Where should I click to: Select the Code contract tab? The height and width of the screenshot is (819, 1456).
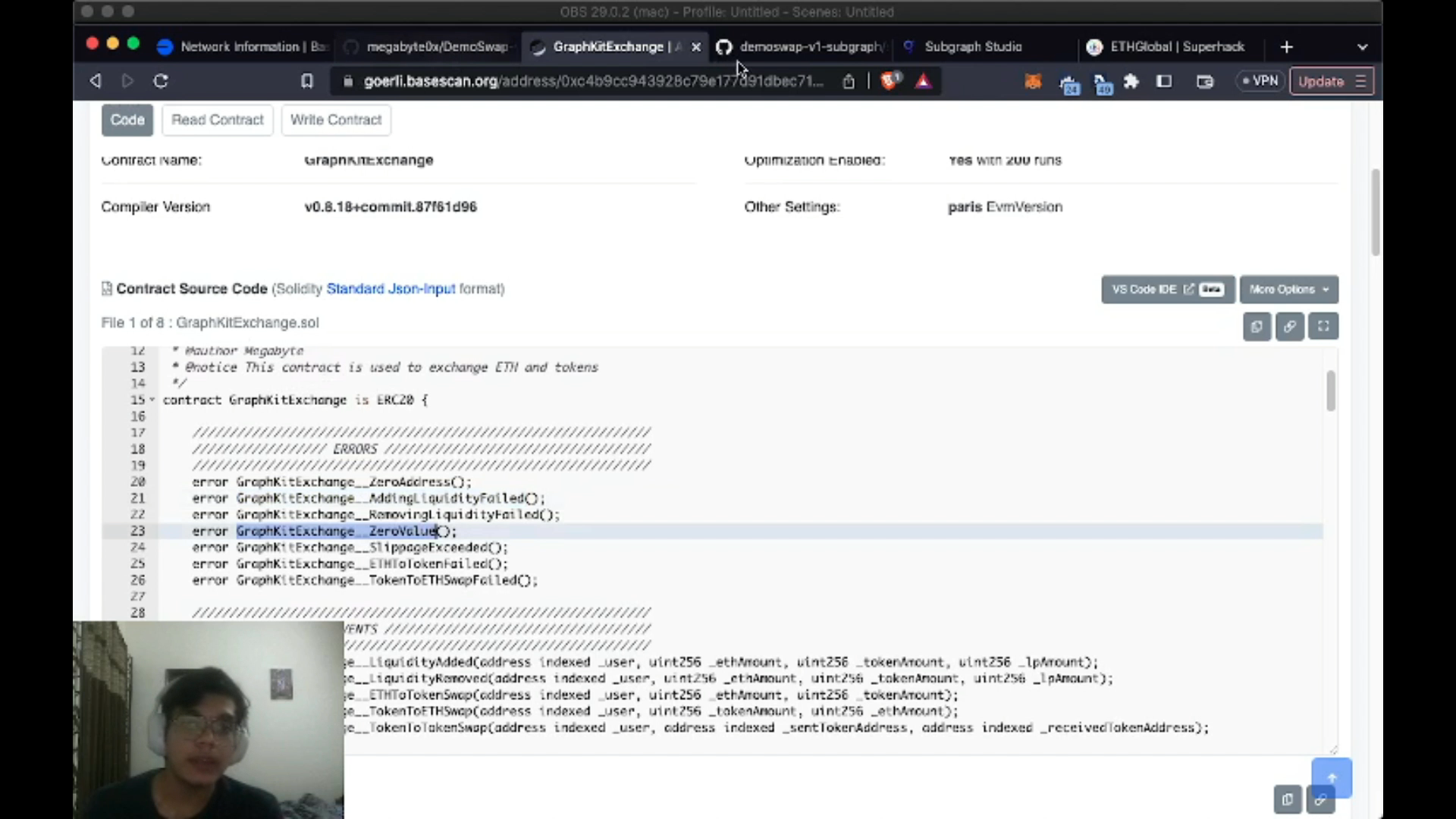click(x=127, y=120)
